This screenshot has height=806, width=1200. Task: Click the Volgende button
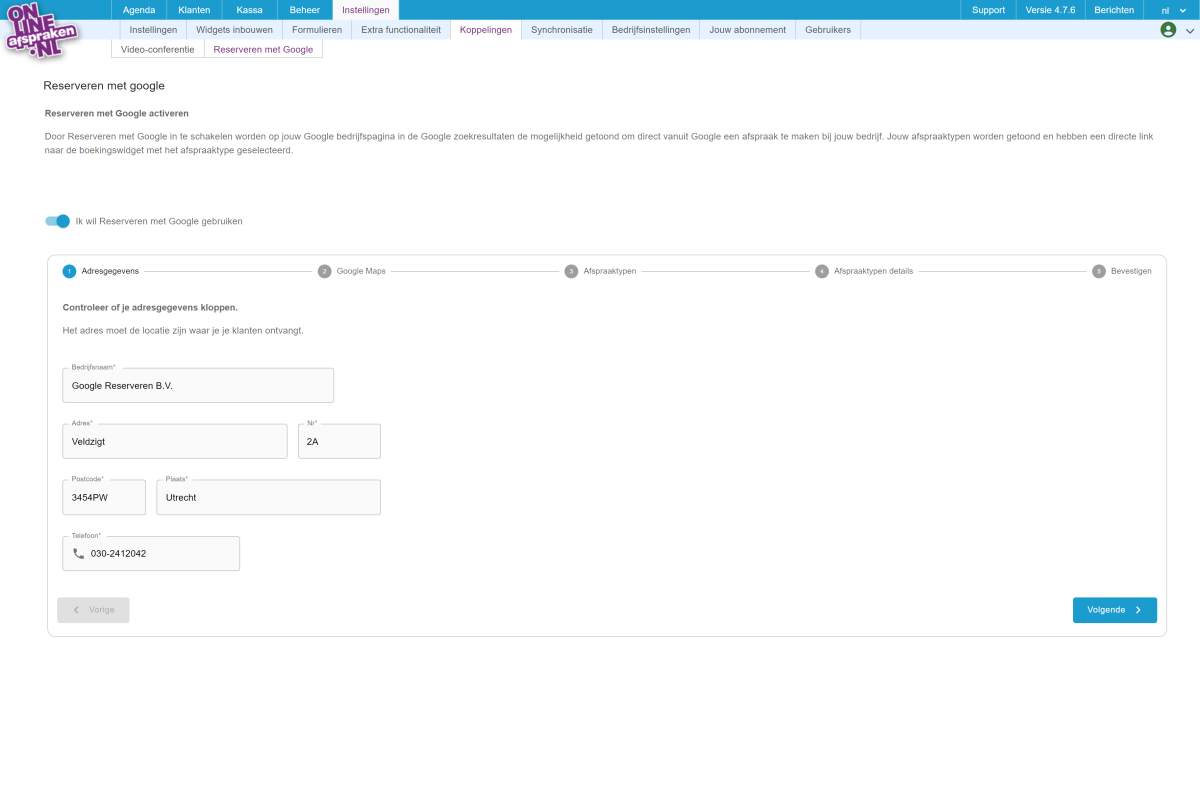coord(1115,610)
